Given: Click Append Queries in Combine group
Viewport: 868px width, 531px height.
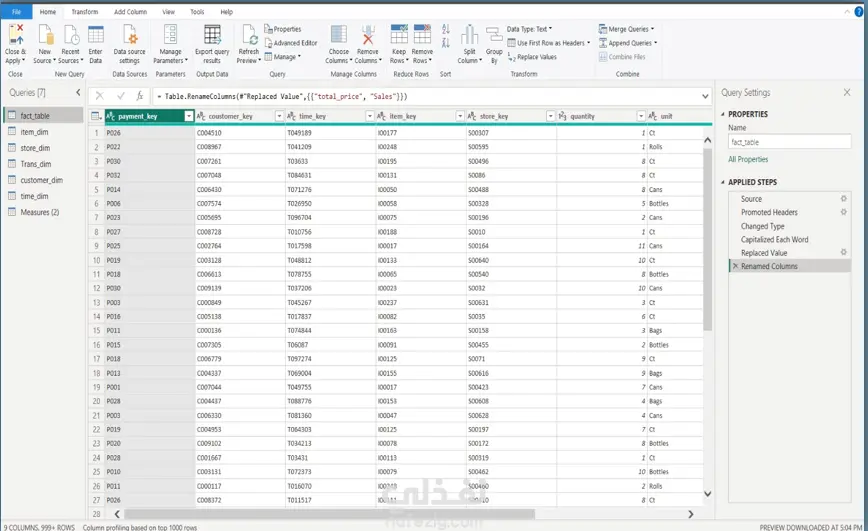Looking at the screenshot, I should pos(628,43).
